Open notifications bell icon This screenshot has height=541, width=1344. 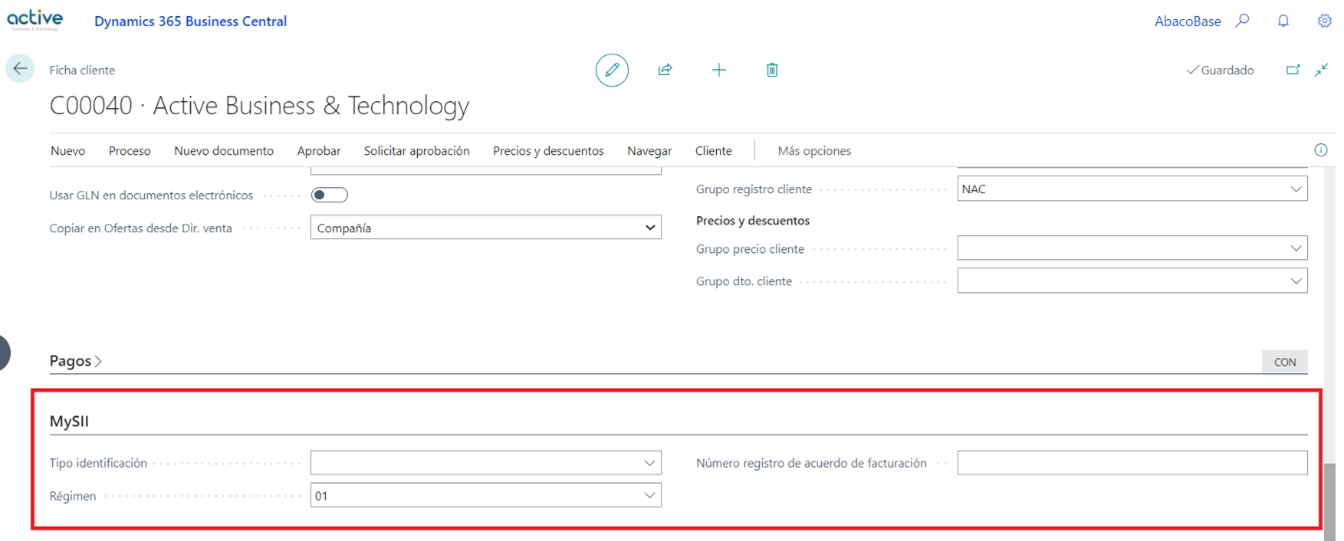coord(1284,21)
